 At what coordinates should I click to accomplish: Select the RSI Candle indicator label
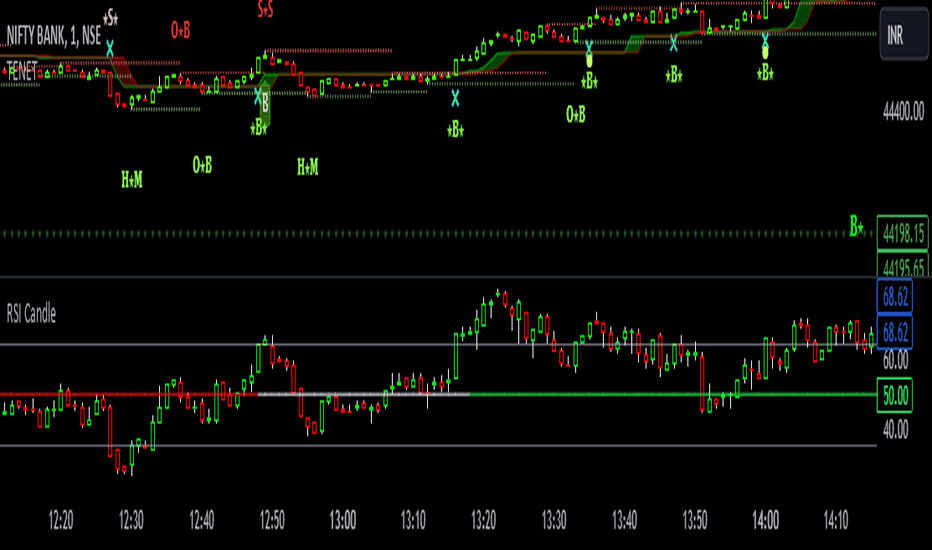(x=31, y=313)
